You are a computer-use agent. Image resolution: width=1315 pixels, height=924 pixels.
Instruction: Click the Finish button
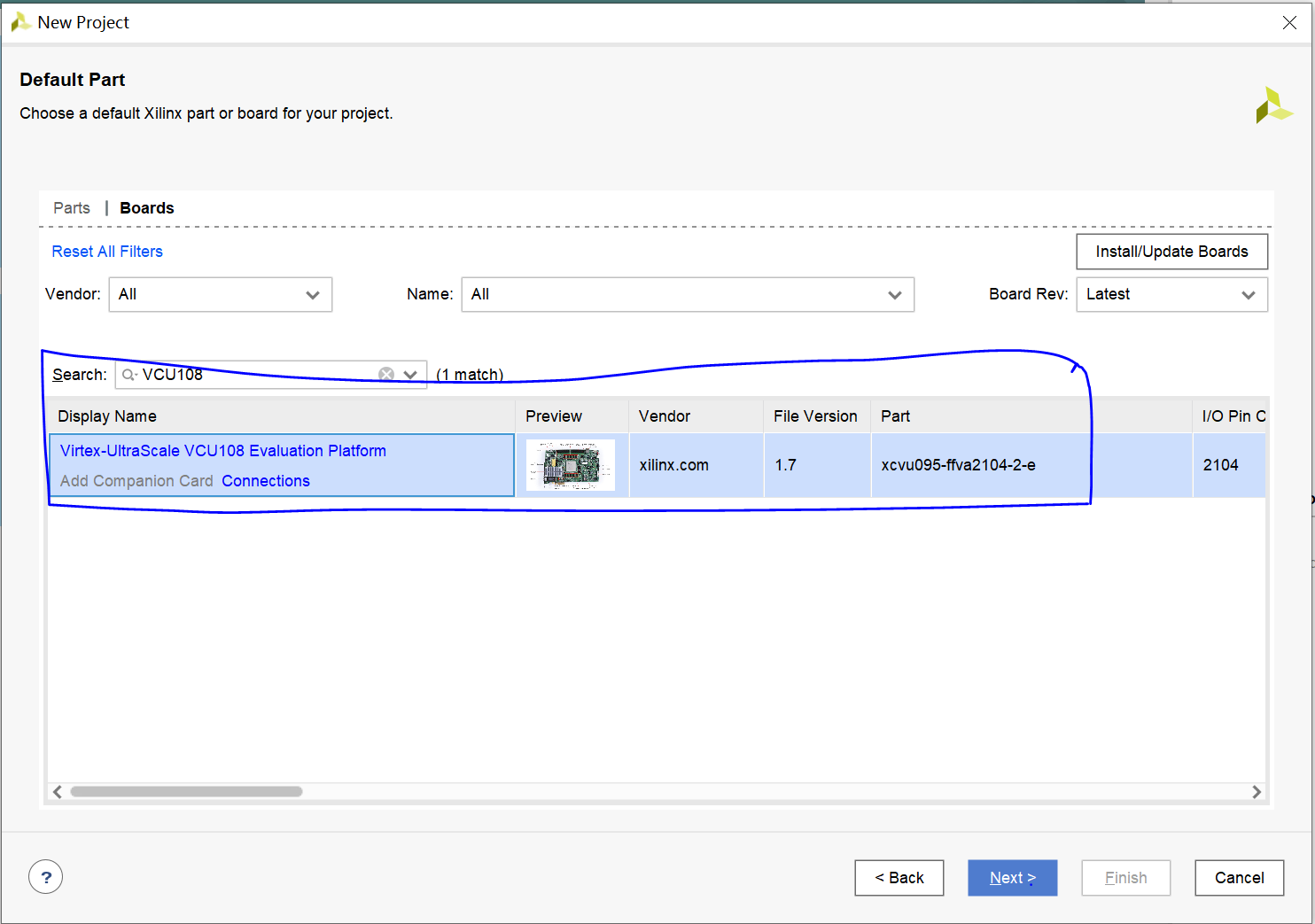tap(1126, 878)
